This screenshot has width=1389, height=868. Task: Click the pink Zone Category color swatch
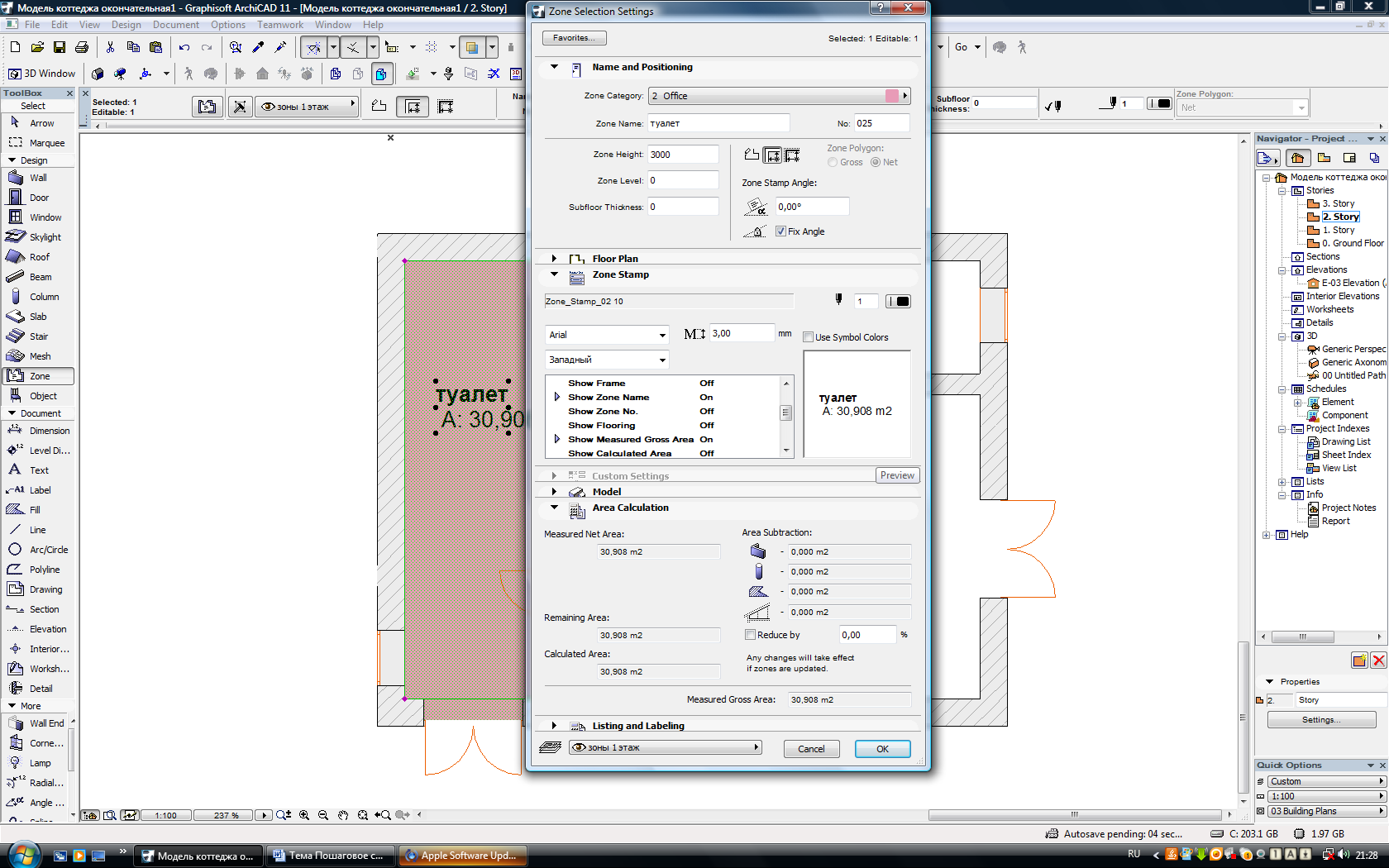(x=891, y=96)
